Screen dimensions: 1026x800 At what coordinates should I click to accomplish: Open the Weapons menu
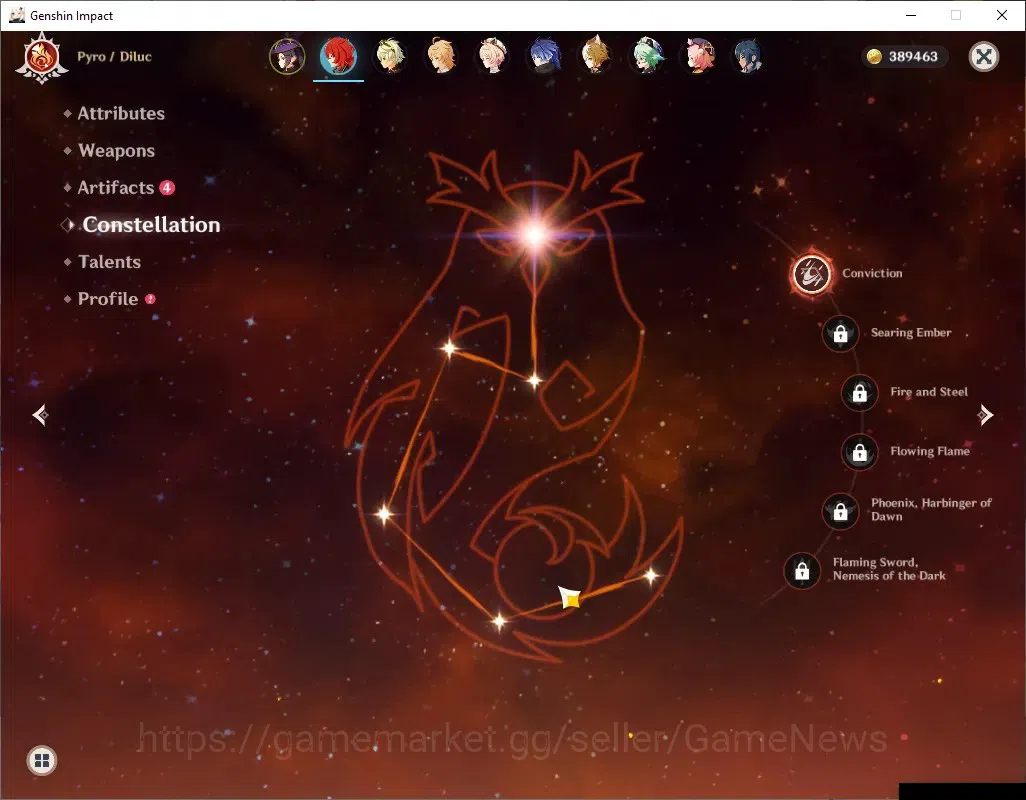click(116, 150)
